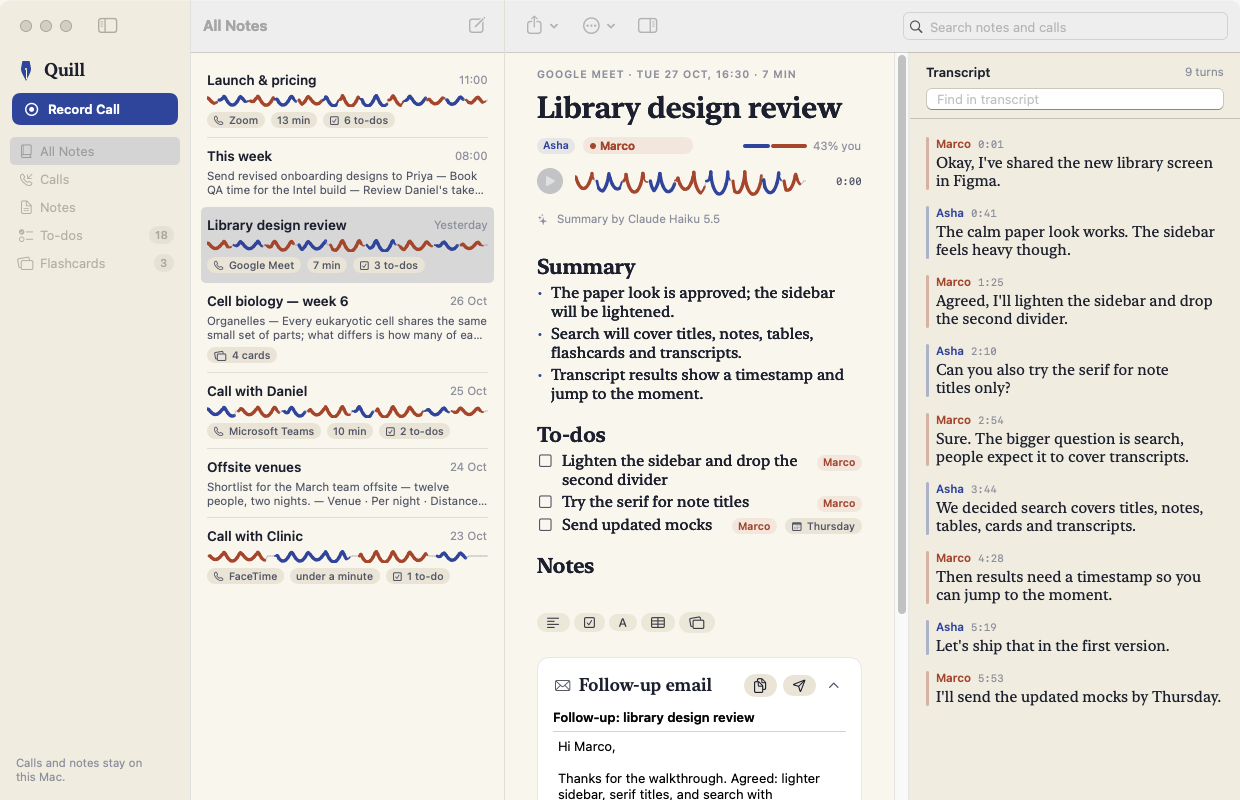Screen dimensions: 1240x800
Task: Click the Marco participant chip under title
Action: (637, 146)
